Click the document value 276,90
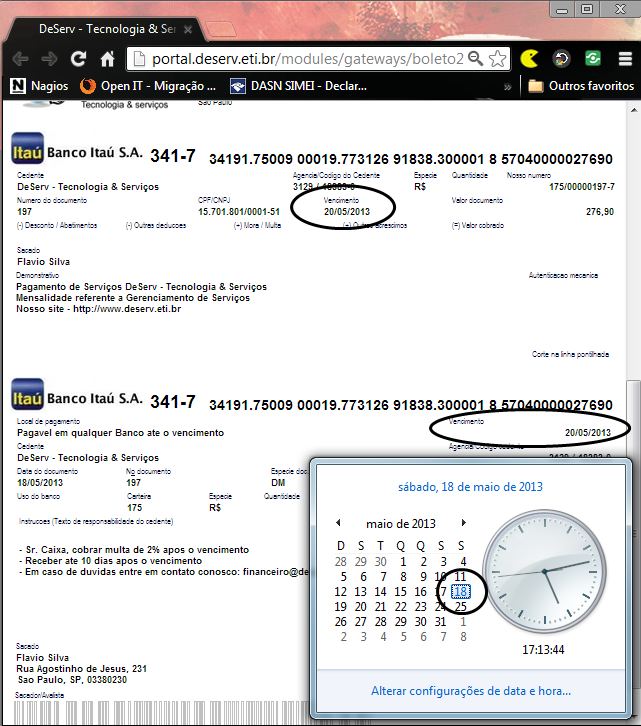641x726 pixels. click(x=600, y=212)
